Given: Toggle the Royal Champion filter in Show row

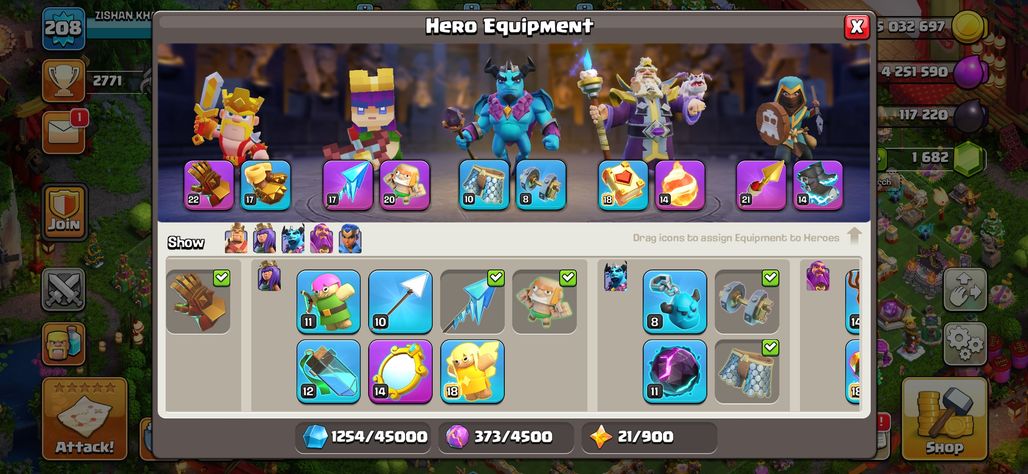Looking at the screenshot, I should click(x=350, y=239).
